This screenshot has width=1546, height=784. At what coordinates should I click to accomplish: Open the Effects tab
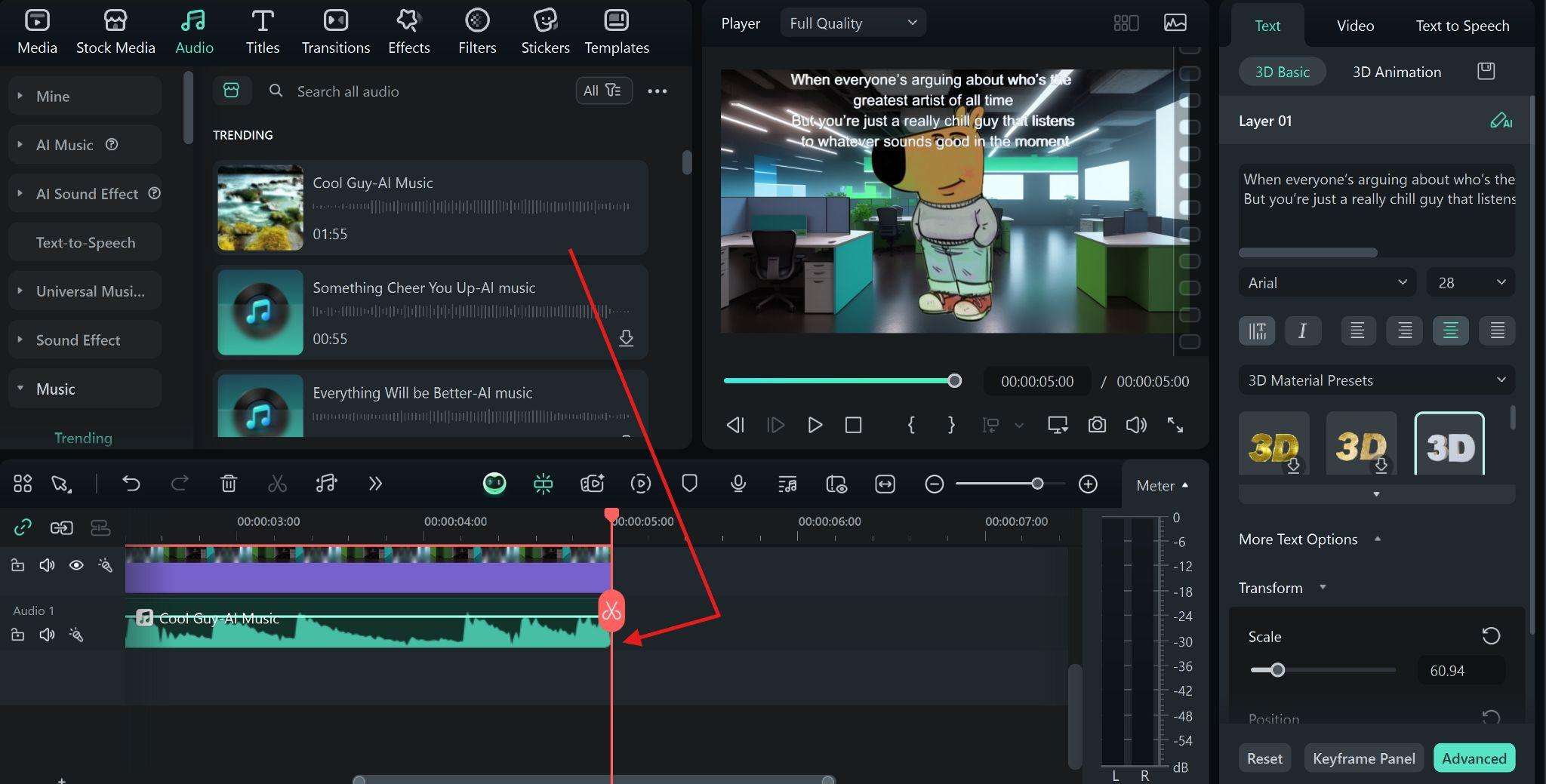click(x=408, y=32)
